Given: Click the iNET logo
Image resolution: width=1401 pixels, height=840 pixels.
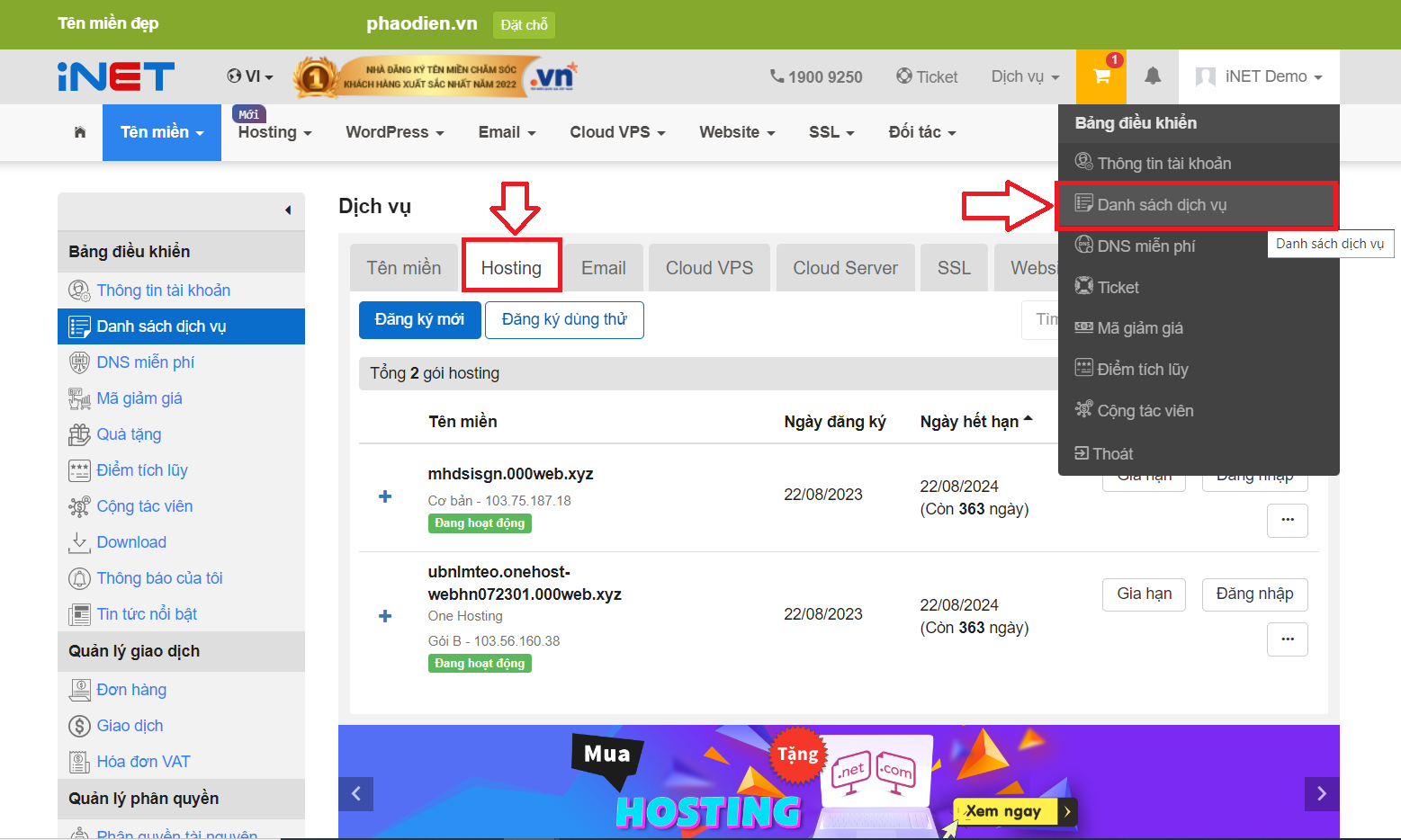Looking at the screenshot, I should coord(114,76).
